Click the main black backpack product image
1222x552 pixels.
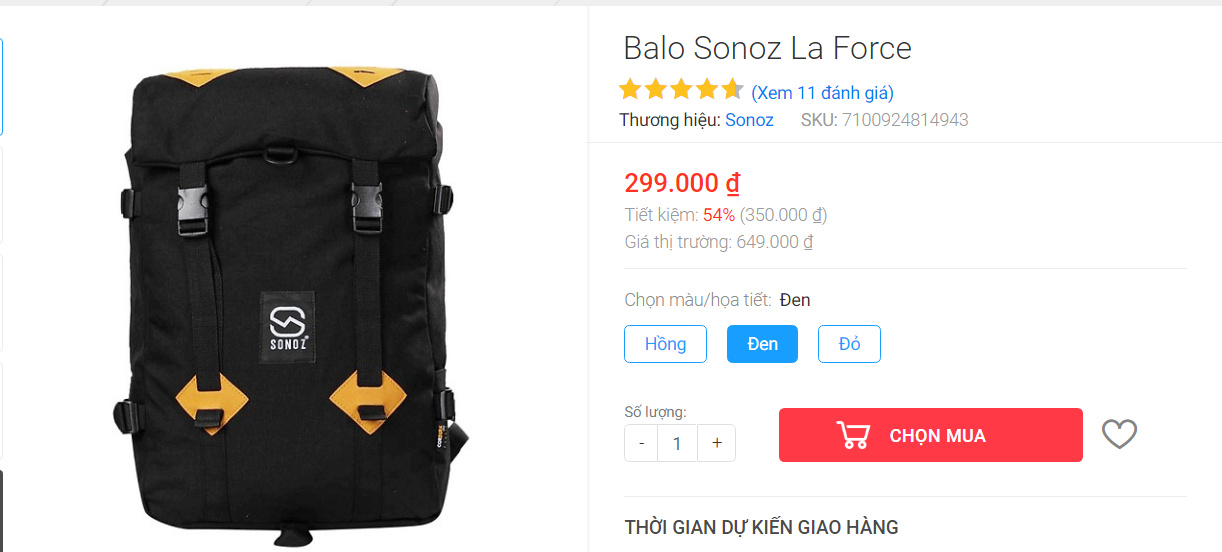coord(288,305)
